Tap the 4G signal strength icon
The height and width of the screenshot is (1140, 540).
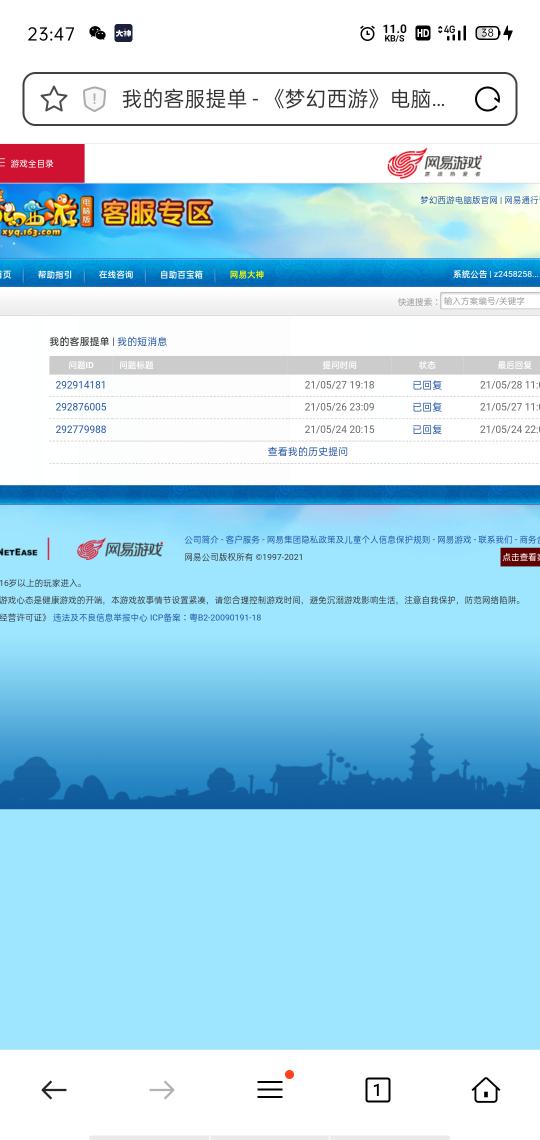[452, 33]
